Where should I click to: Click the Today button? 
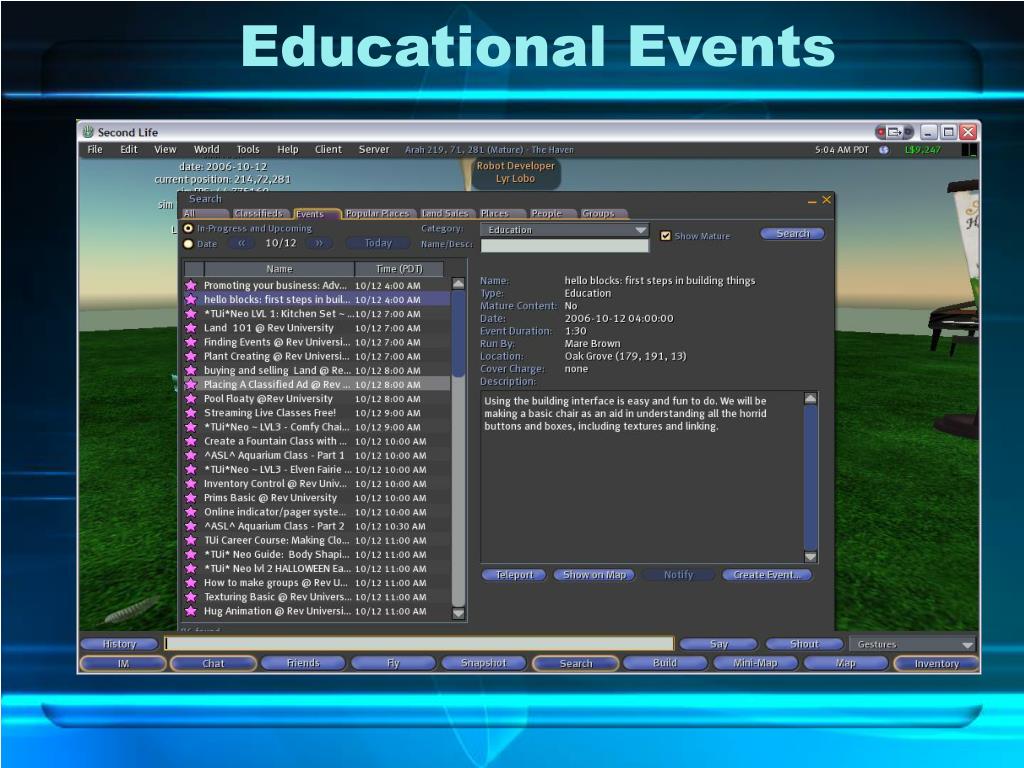point(378,243)
